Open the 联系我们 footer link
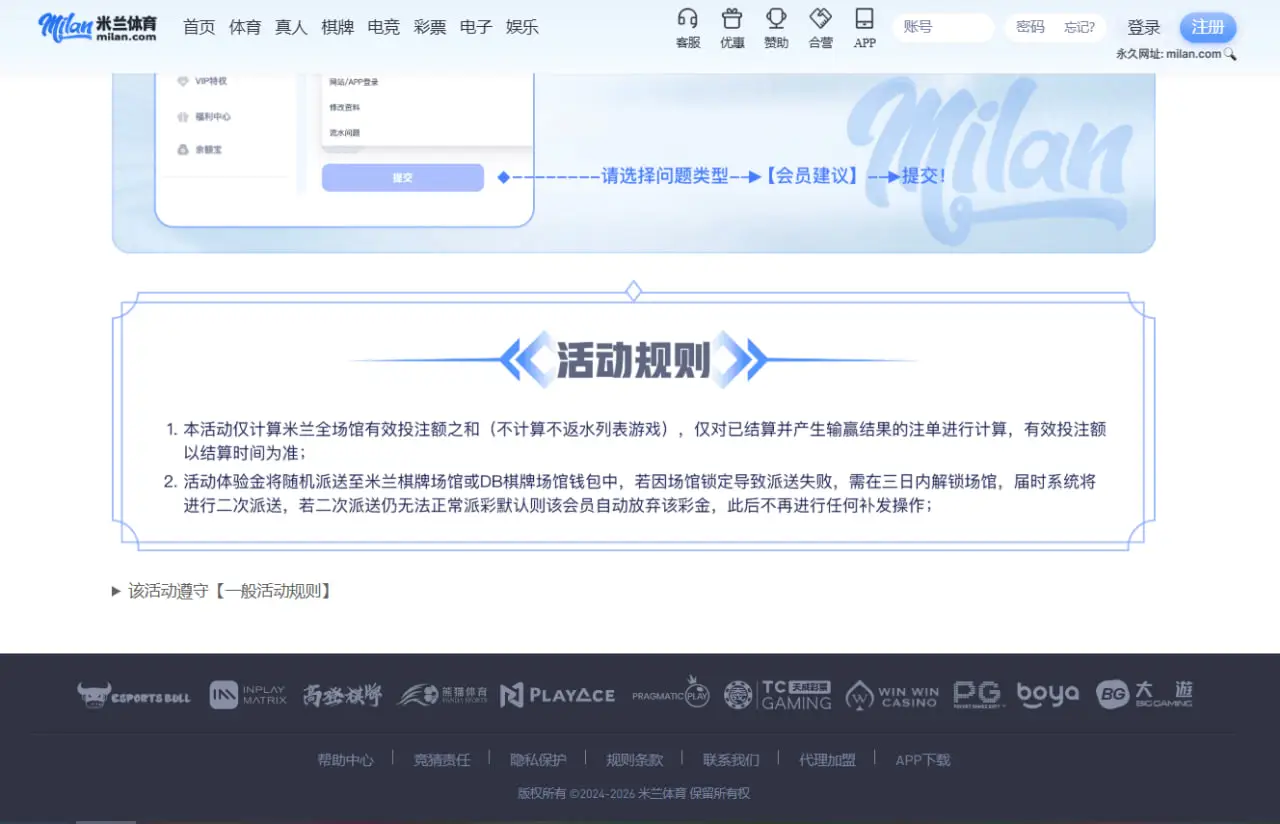The width and height of the screenshot is (1280, 824). pos(731,760)
